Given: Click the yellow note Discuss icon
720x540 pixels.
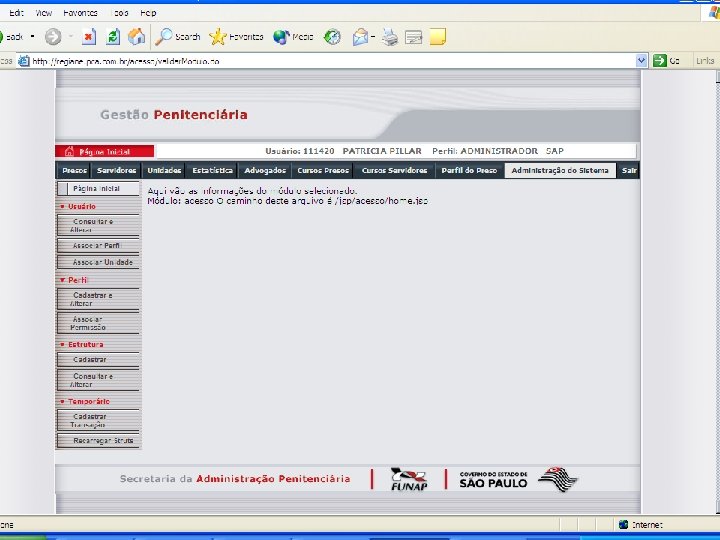Looking at the screenshot, I should point(438,37).
